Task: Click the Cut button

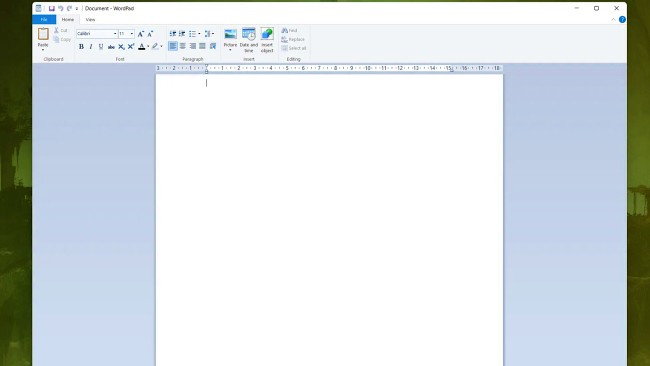Action: 61,31
